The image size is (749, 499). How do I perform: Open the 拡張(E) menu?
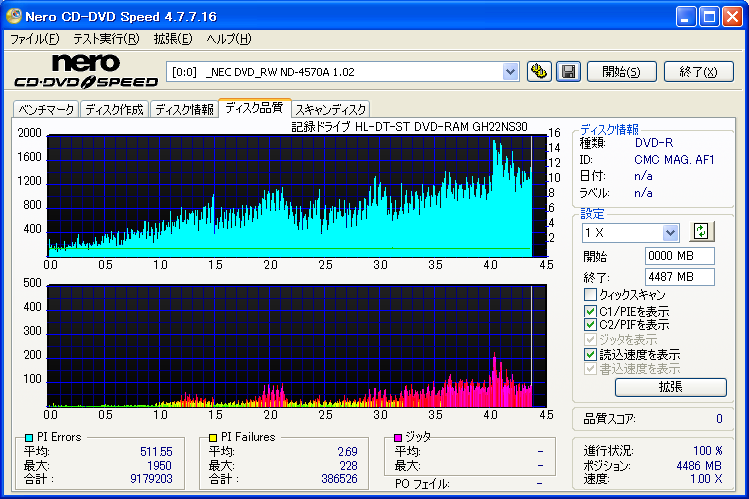tap(173, 39)
